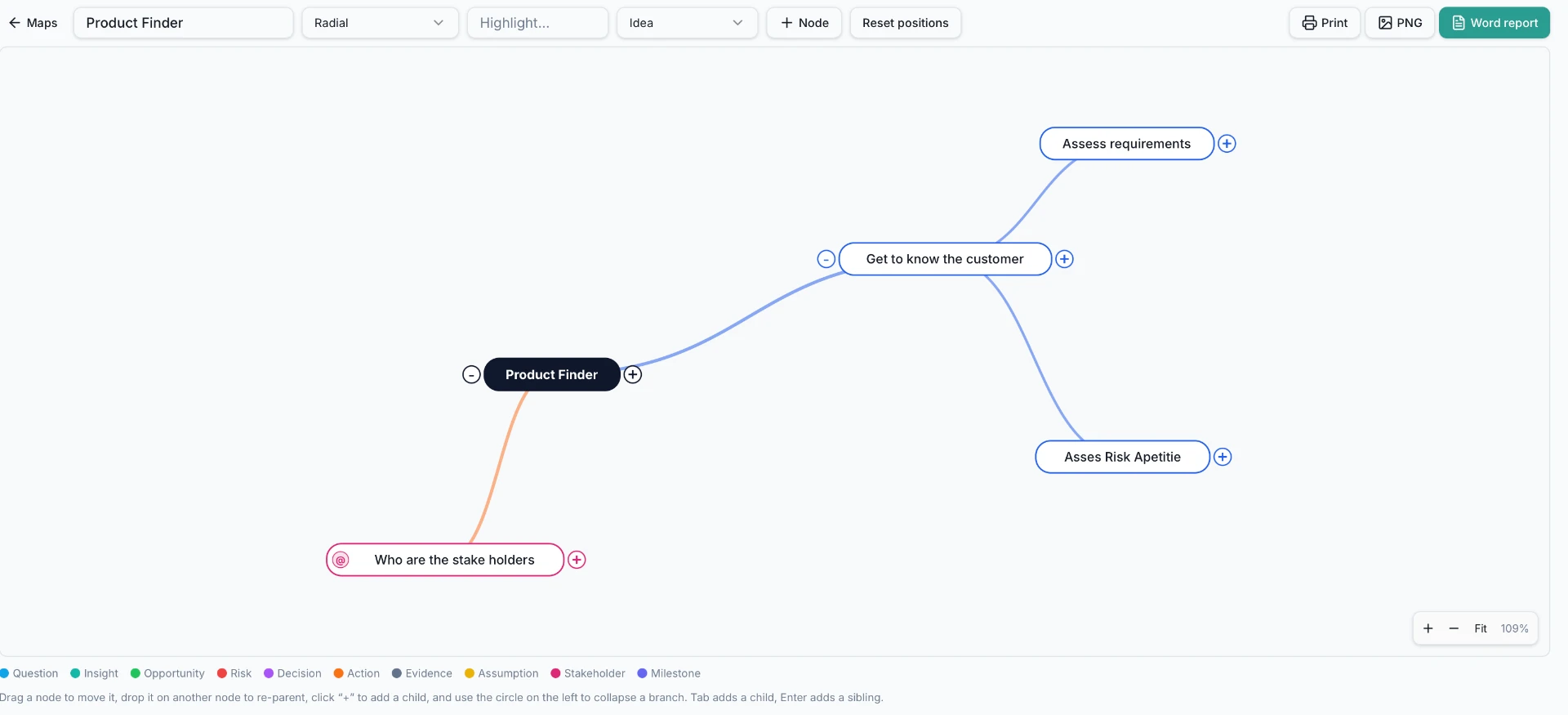1568x715 pixels.
Task: Click the 109% zoom level value
Action: [1514, 628]
